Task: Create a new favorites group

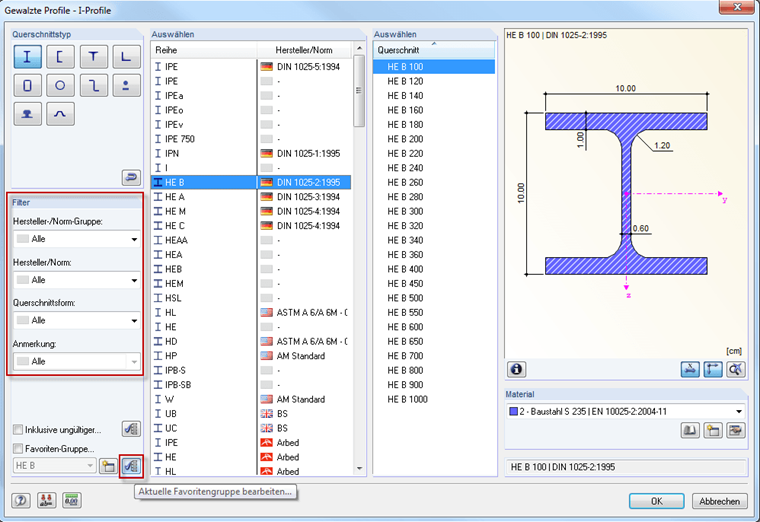Action: pyautogui.click(x=109, y=466)
